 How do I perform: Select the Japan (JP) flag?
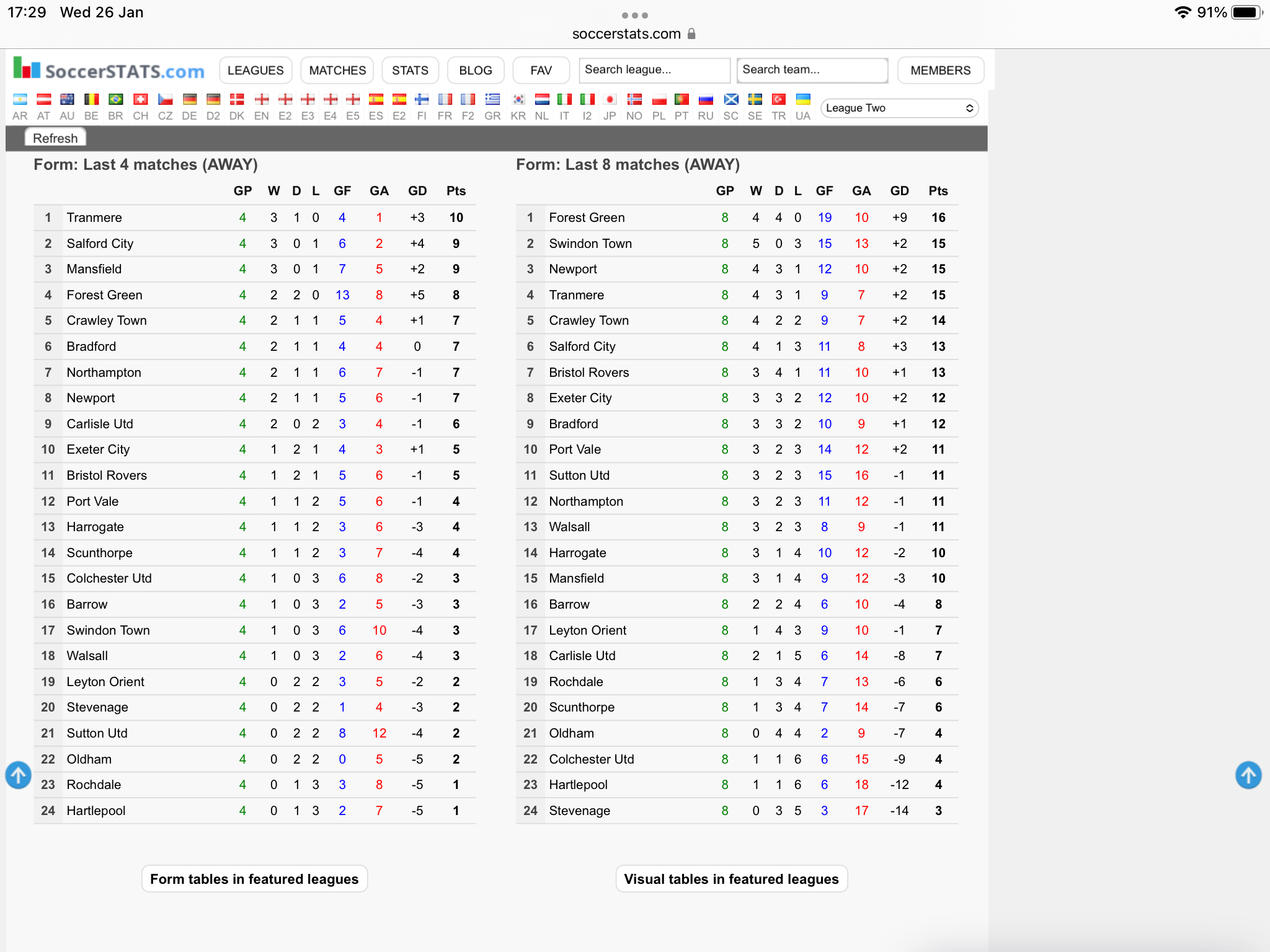point(610,99)
